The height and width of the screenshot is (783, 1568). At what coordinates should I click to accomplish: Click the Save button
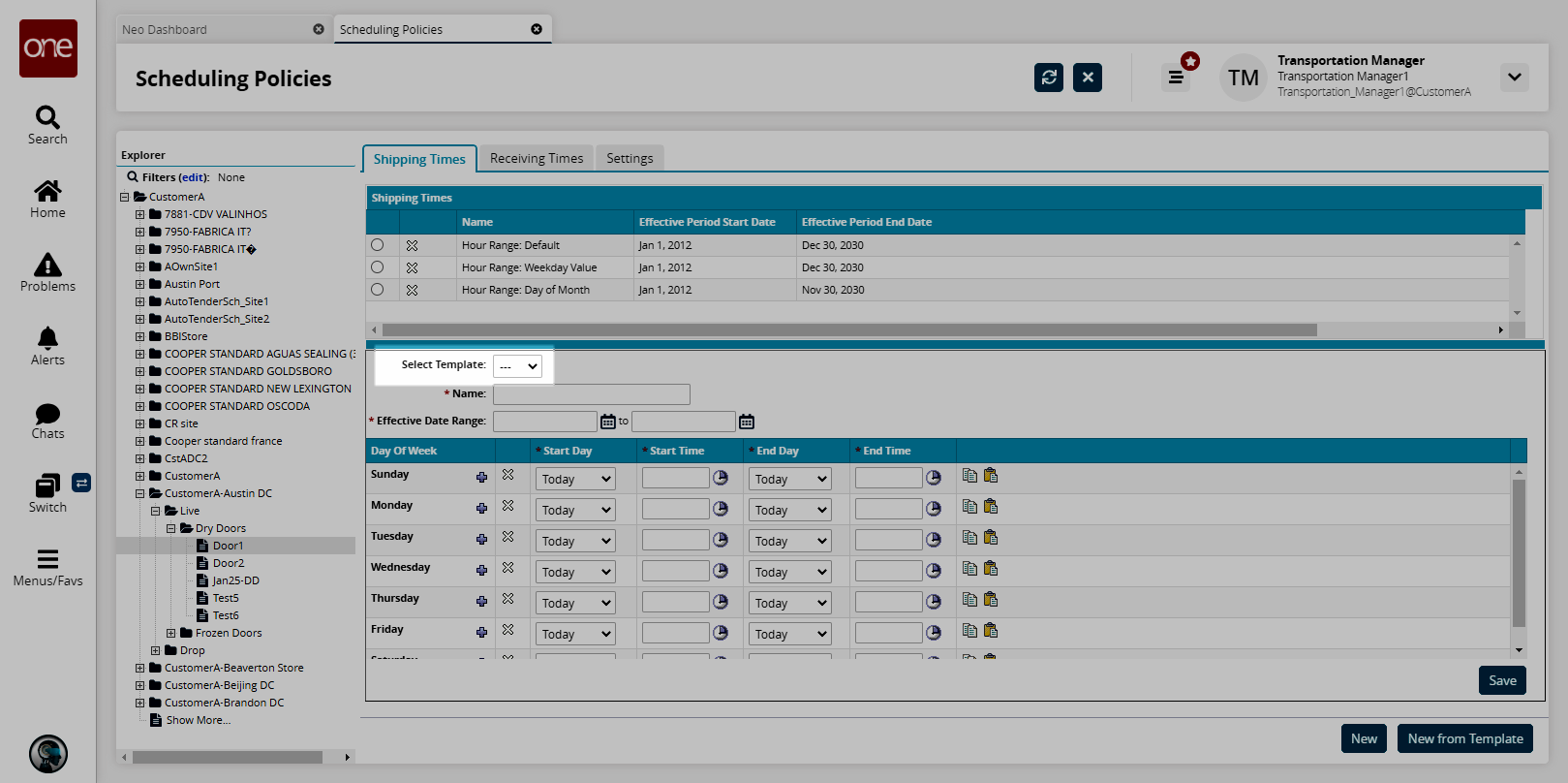coord(1502,680)
